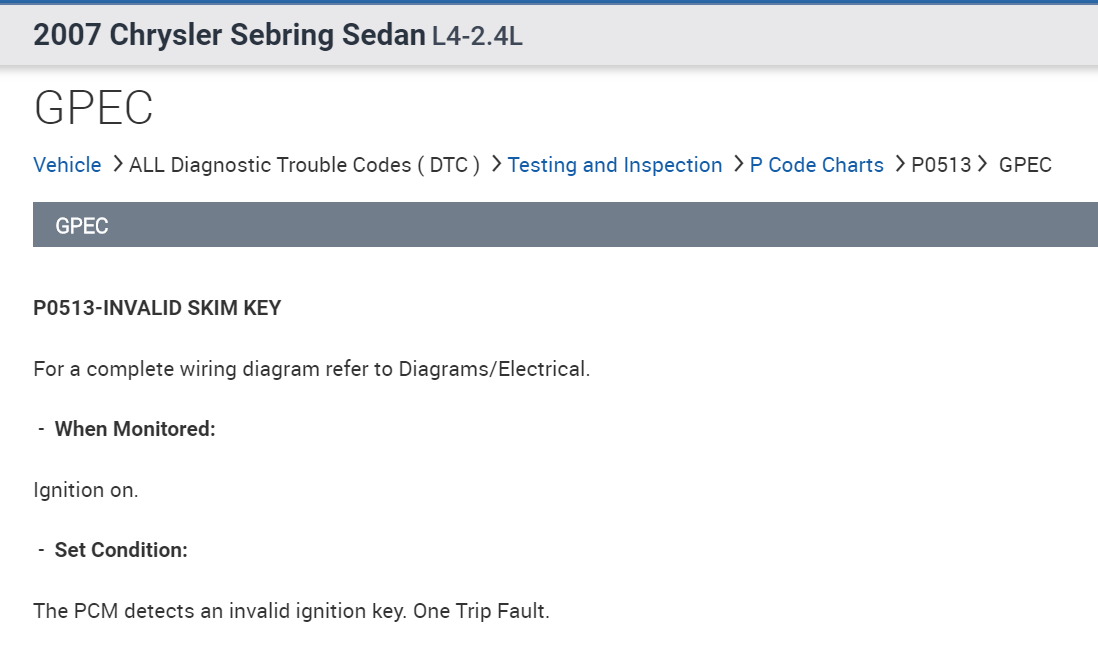Click the P0513 breadcrumb item

(941, 165)
